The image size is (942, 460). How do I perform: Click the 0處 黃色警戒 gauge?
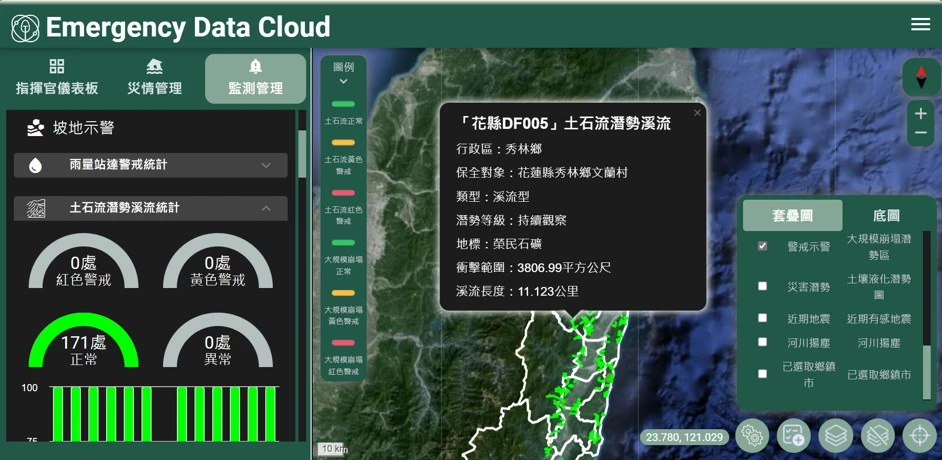[x=217, y=261]
